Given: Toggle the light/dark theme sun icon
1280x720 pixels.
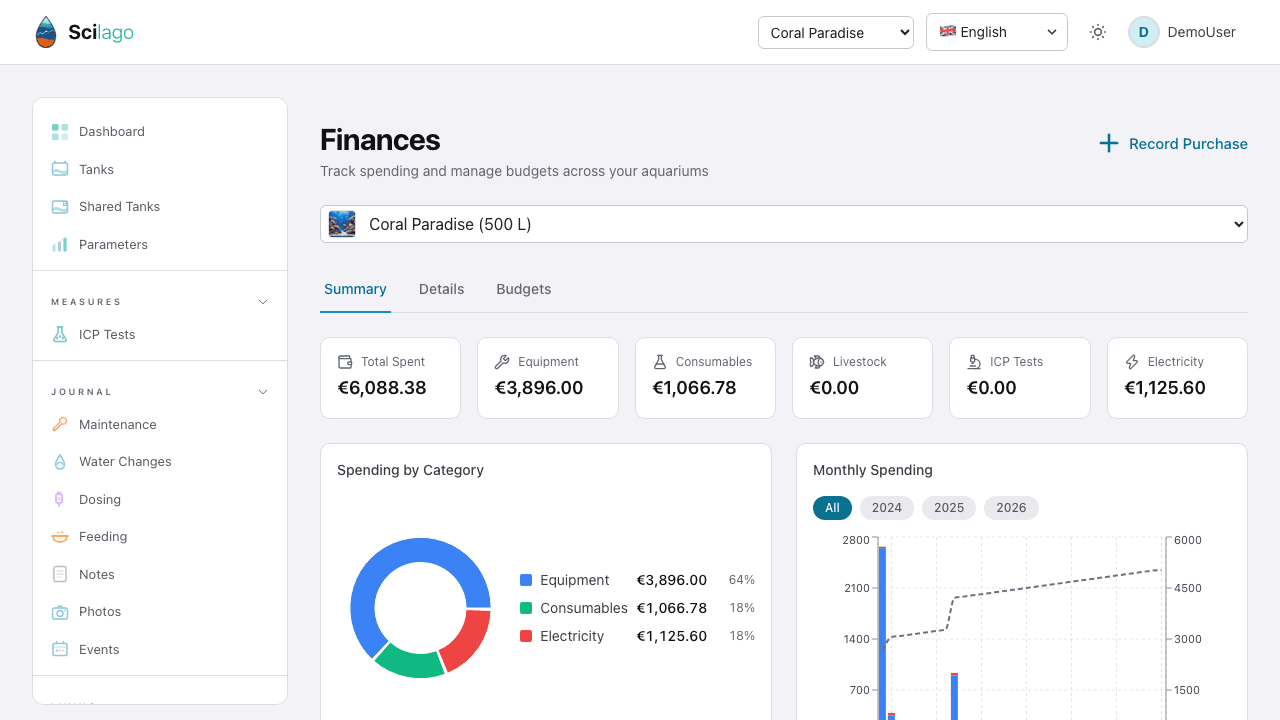Looking at the screenshot, I should 1098,32.
